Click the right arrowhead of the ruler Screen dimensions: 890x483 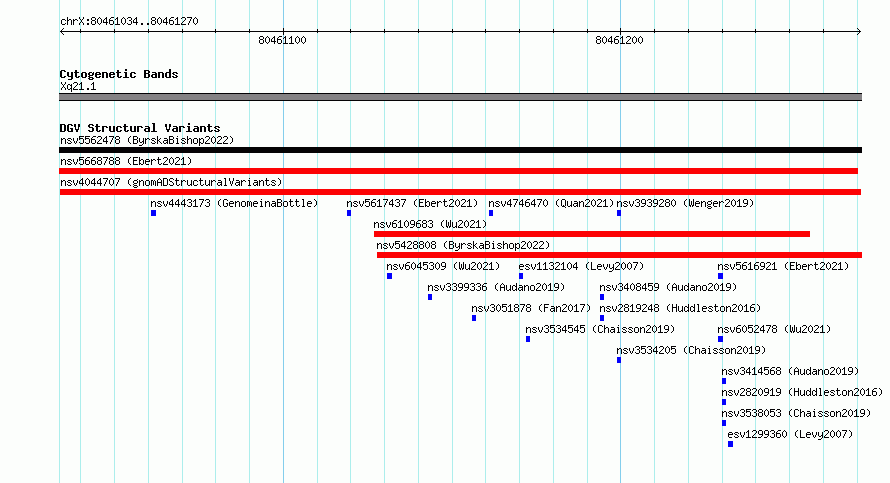point(859,32)
